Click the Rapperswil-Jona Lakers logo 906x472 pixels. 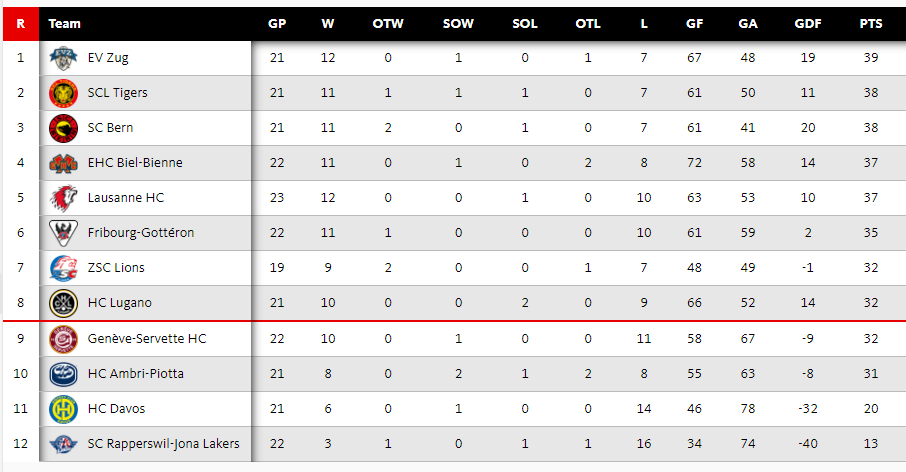(x=63, y=444)
